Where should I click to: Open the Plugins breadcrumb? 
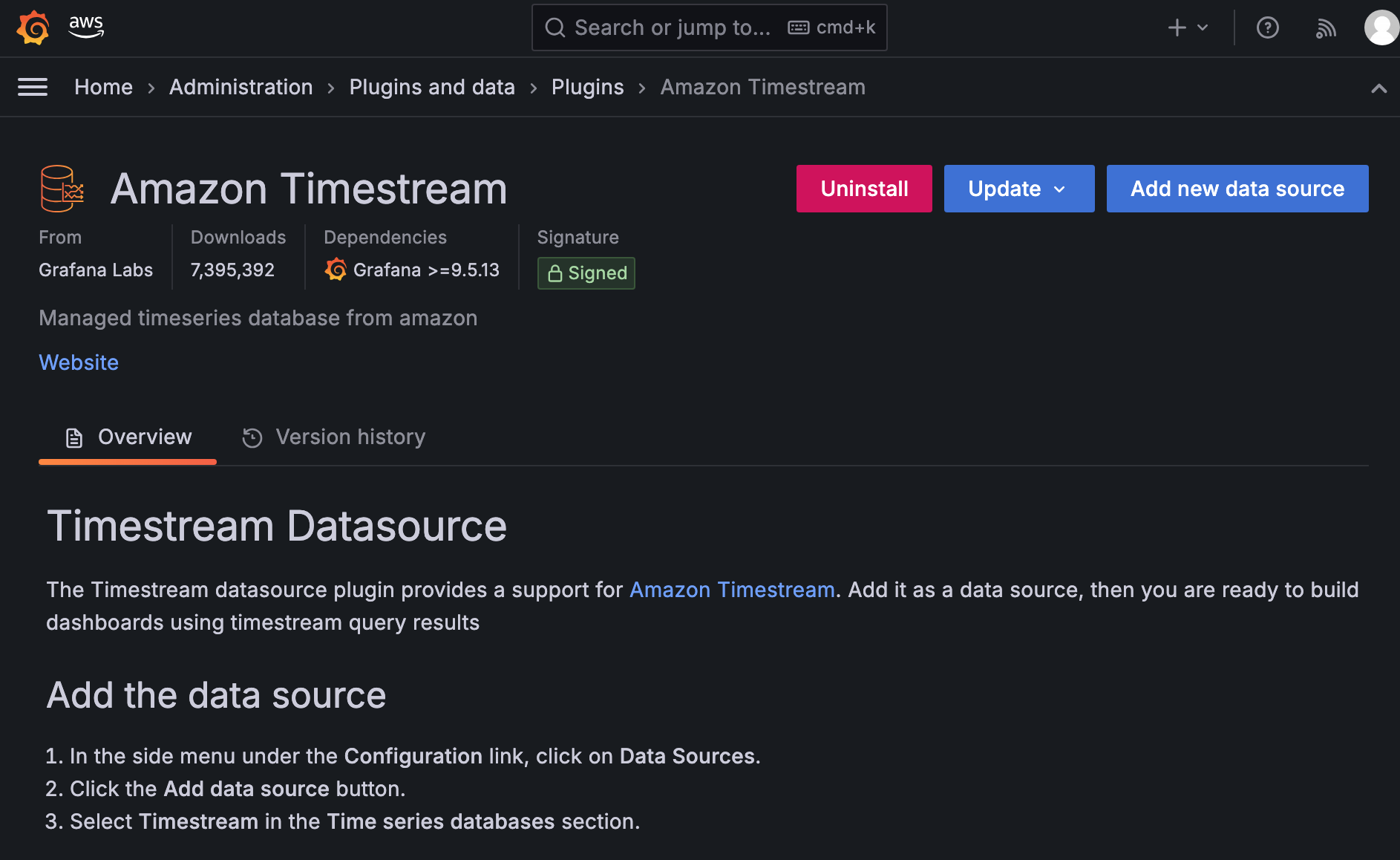point(587,87)
